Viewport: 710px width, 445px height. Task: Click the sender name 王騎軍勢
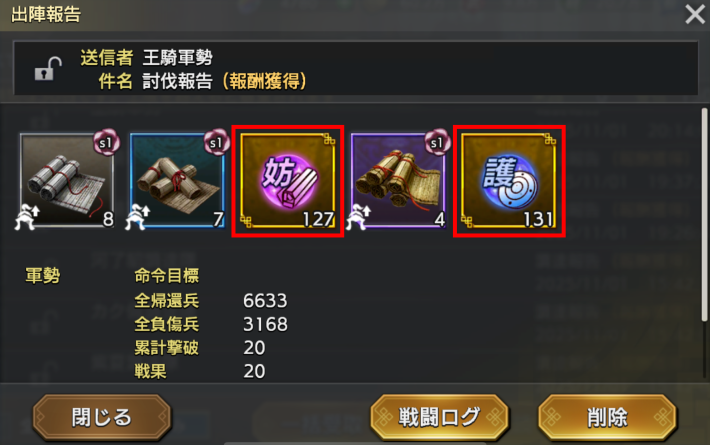[178, 57]
